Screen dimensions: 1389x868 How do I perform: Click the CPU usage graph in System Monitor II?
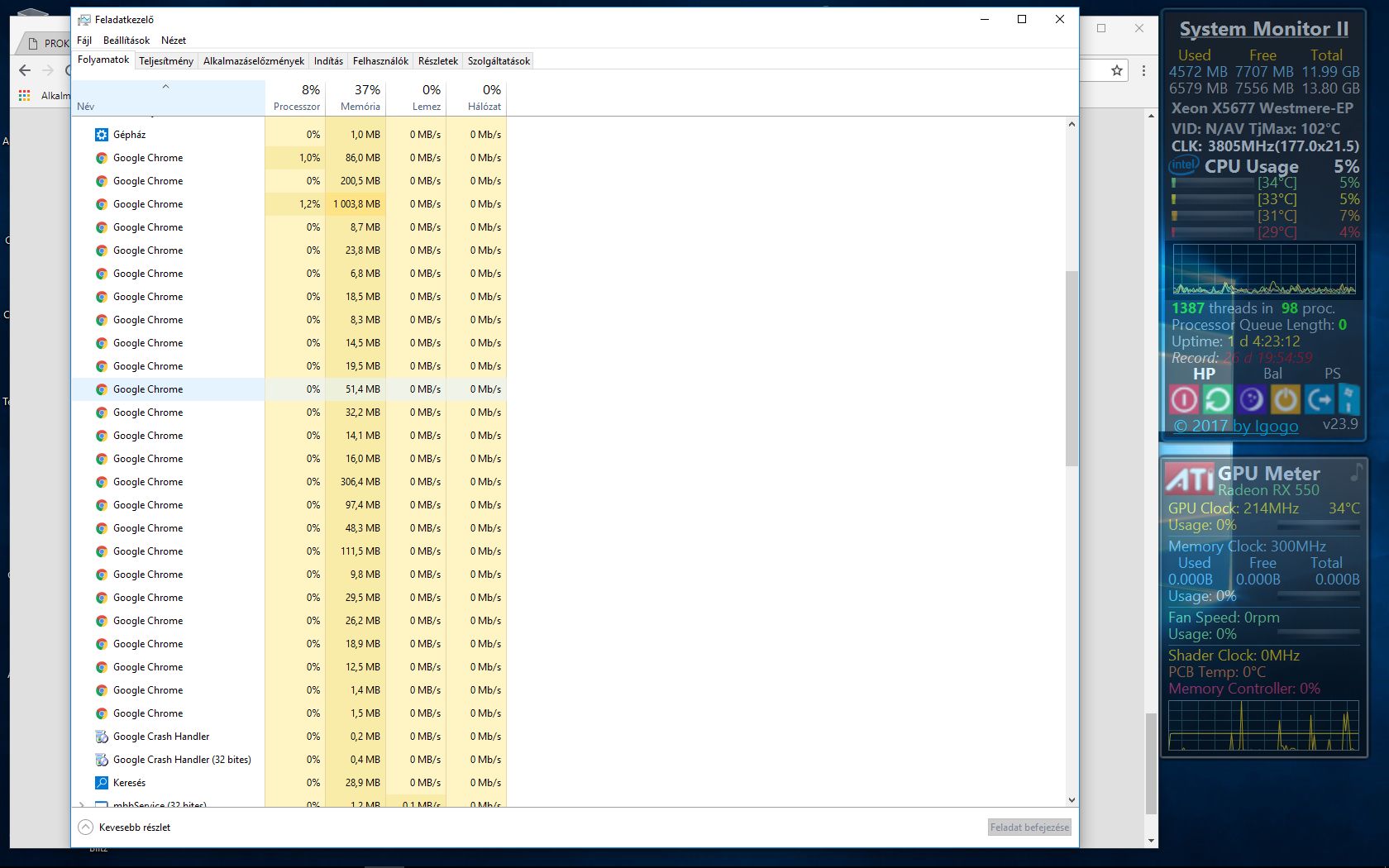coord(1264,269)
